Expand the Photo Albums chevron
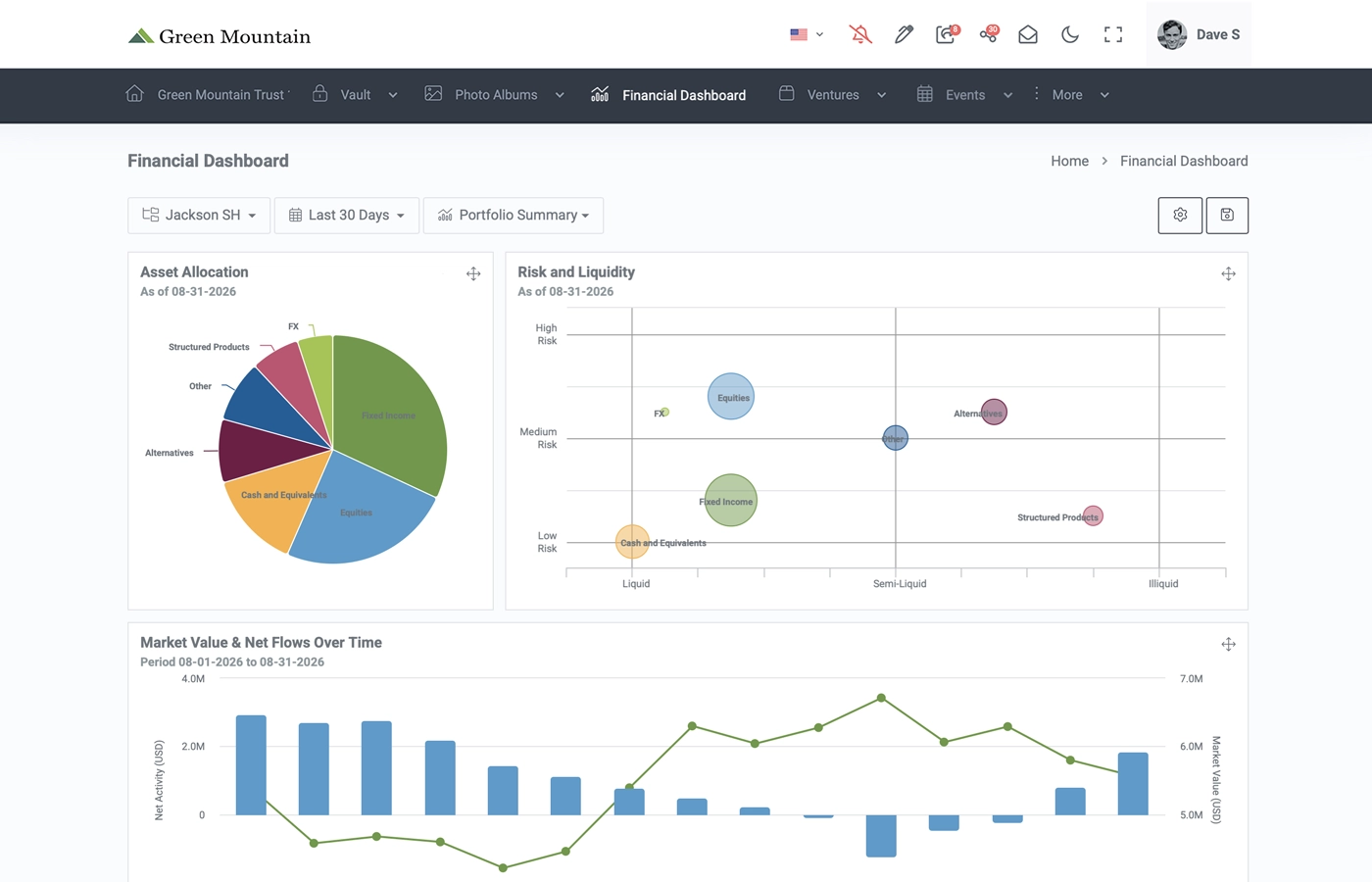This screenshot has width=1372, height=882. 560,95
